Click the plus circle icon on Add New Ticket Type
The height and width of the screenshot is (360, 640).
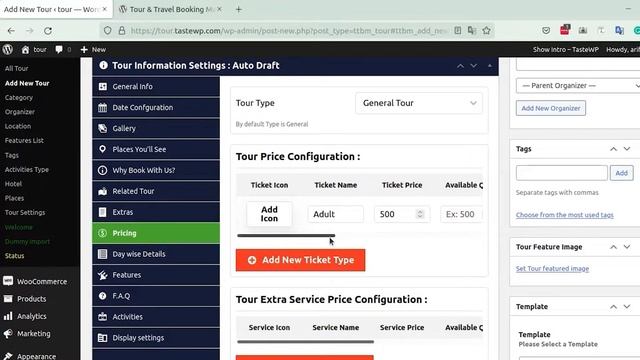click(252, 260)
